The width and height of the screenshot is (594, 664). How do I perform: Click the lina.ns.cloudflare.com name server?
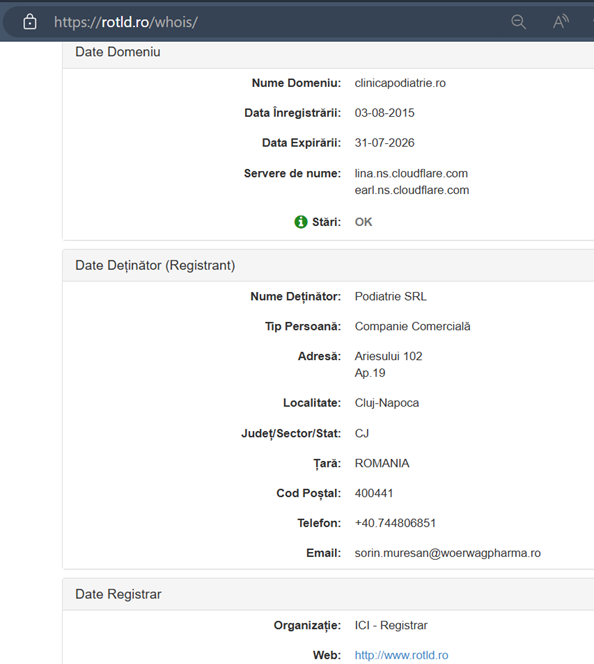pos(411,173)
